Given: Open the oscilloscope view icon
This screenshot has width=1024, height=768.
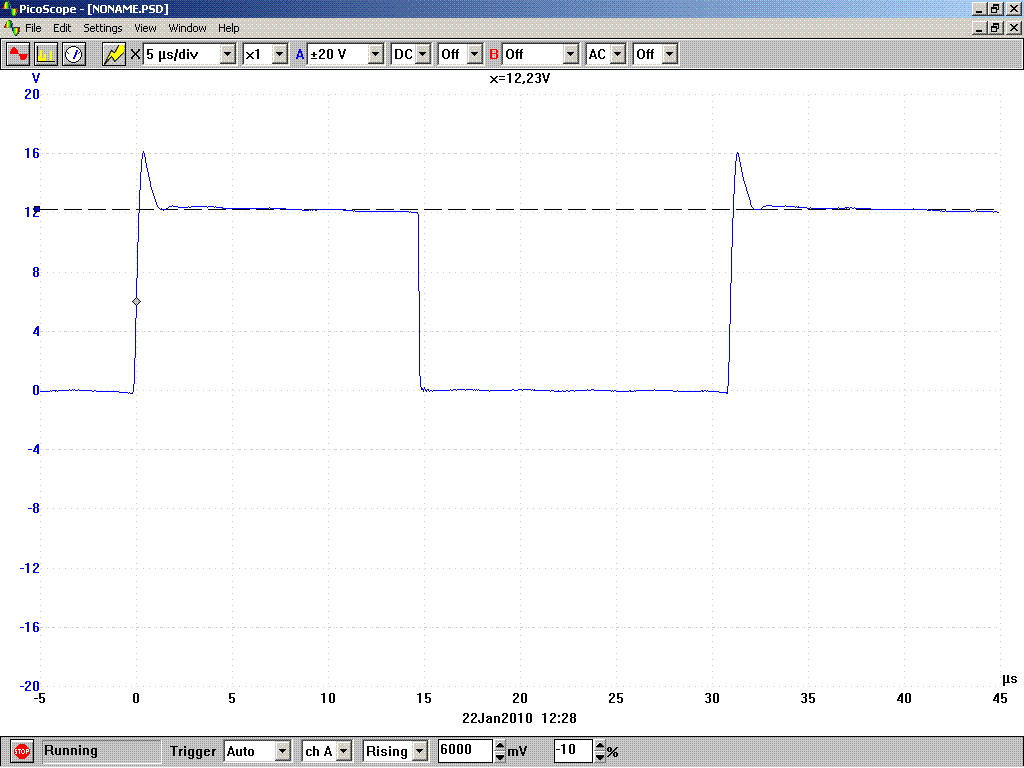Looking at the screenshot, I should click(18, 54).
